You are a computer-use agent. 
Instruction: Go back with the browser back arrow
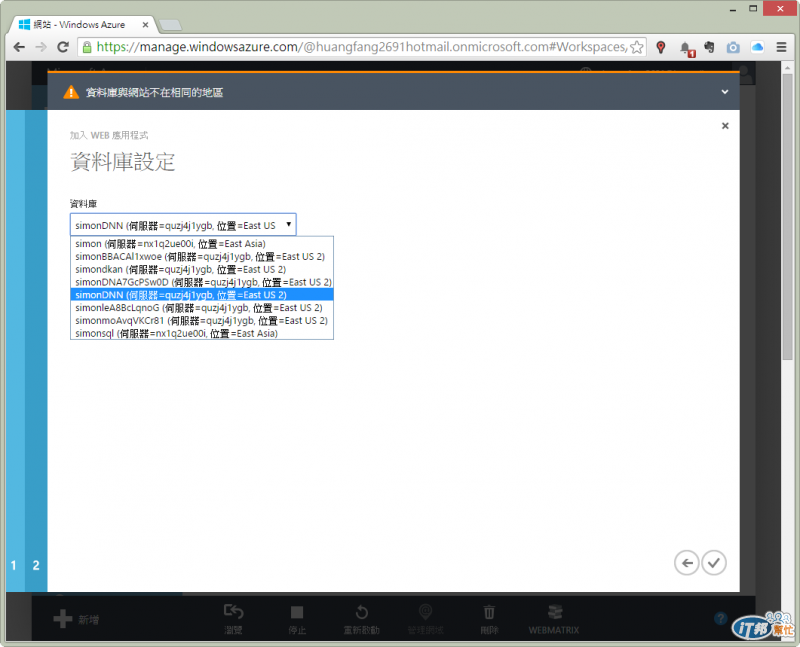(x=19, y=47)
